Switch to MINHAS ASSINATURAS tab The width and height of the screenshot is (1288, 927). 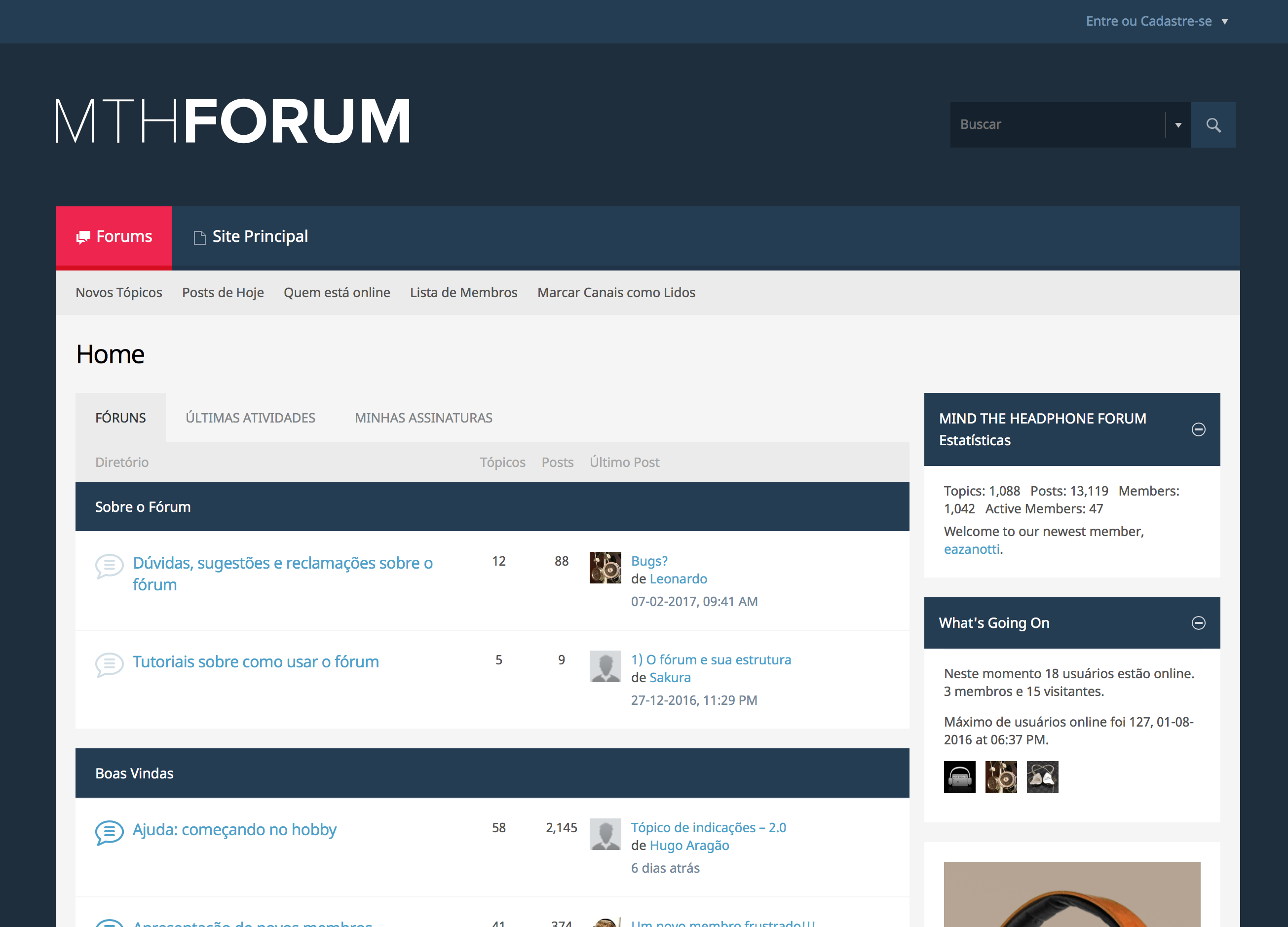423,418
